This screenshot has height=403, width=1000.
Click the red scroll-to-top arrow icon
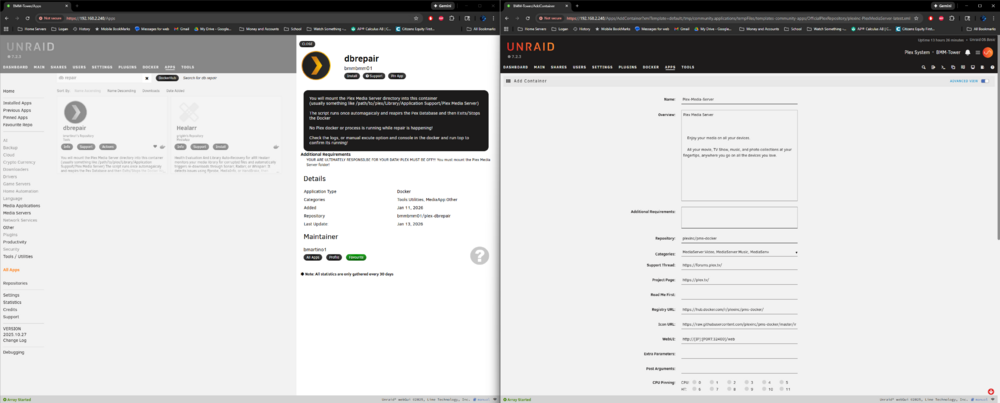point(990,392)
